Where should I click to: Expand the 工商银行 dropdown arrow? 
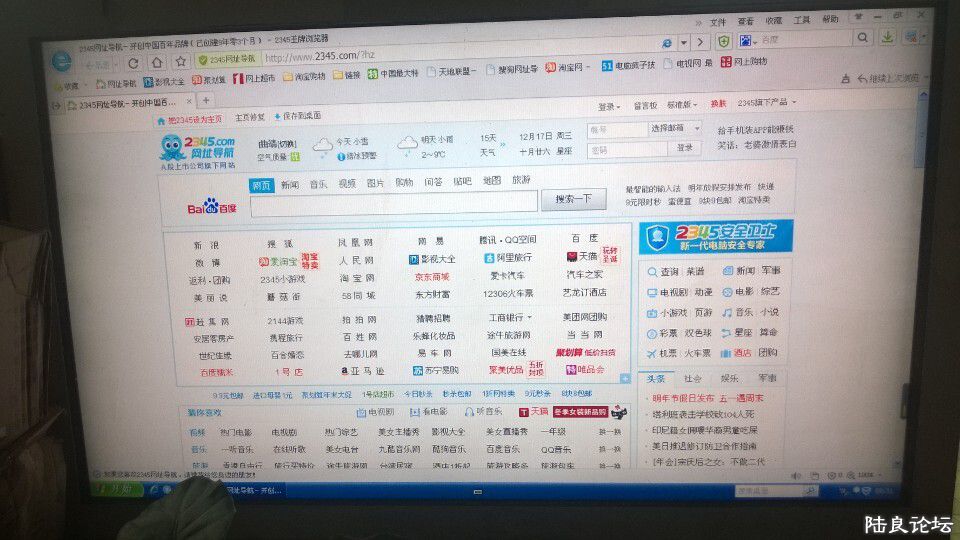(529, 317)
